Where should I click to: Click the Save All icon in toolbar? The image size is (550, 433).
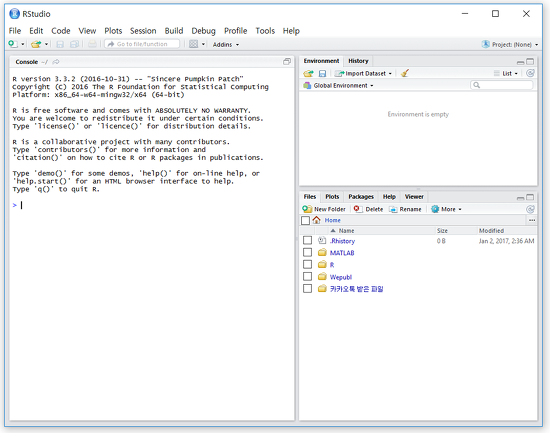coord(74,44)
